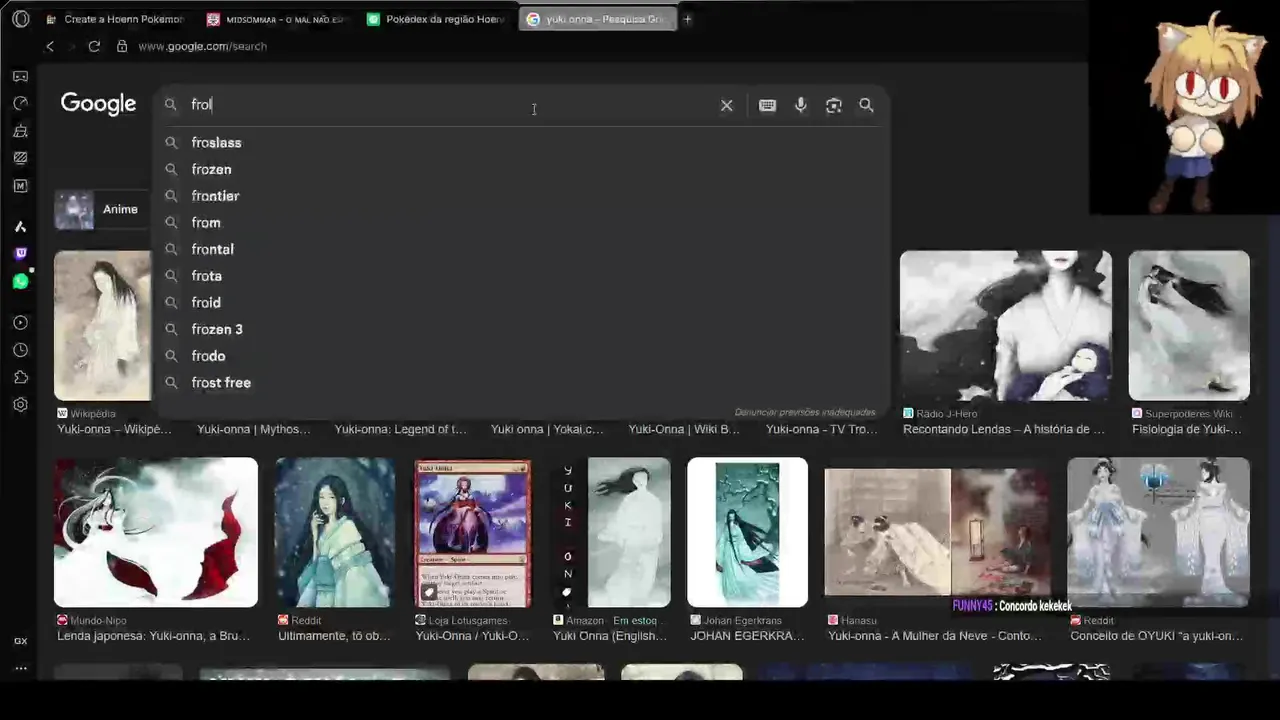Switch to Create a Hoenn Pokemon tab
1280x720 pixels.
(114, 19)
